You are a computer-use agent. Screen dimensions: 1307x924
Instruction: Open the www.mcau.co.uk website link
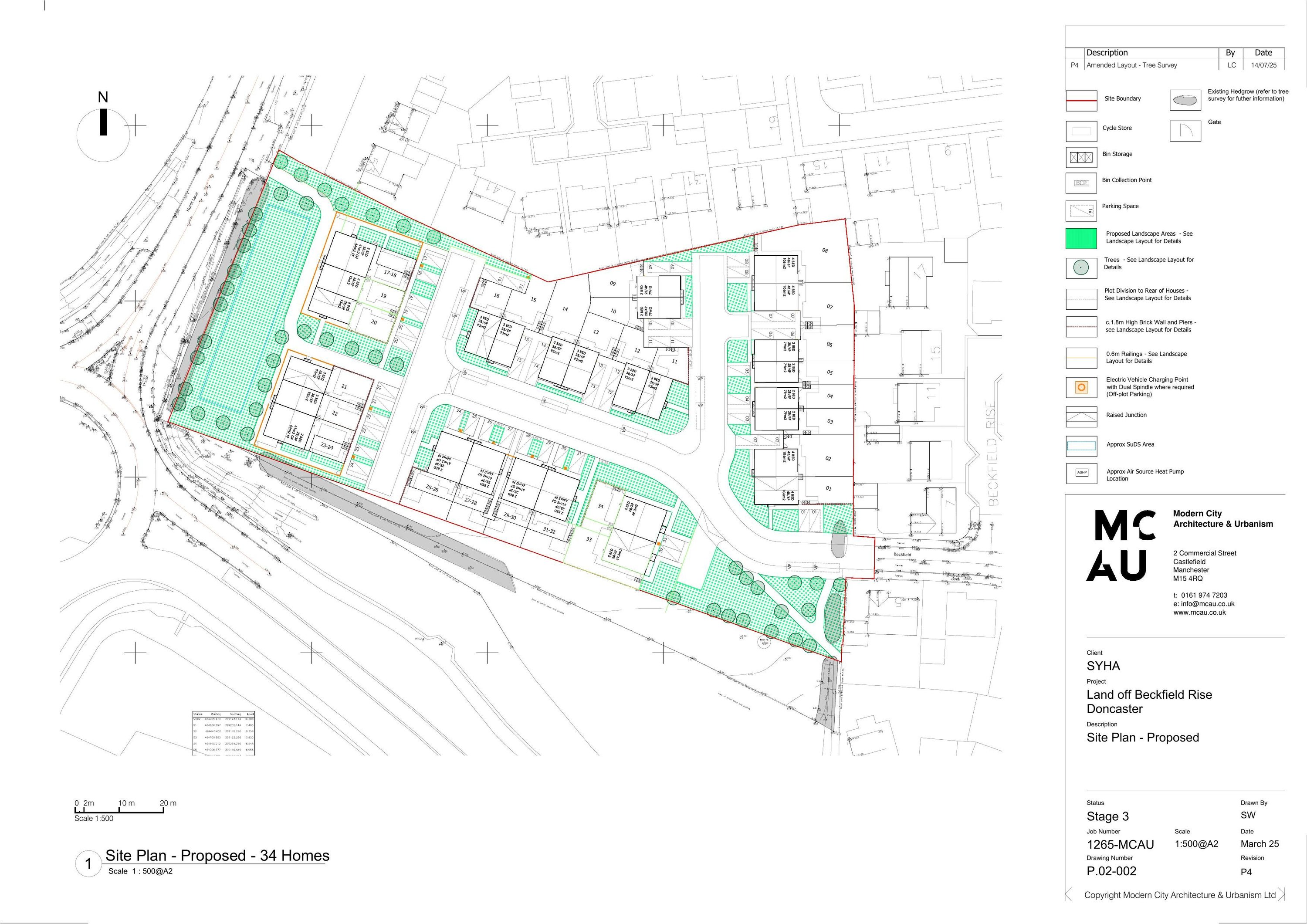1199,613
